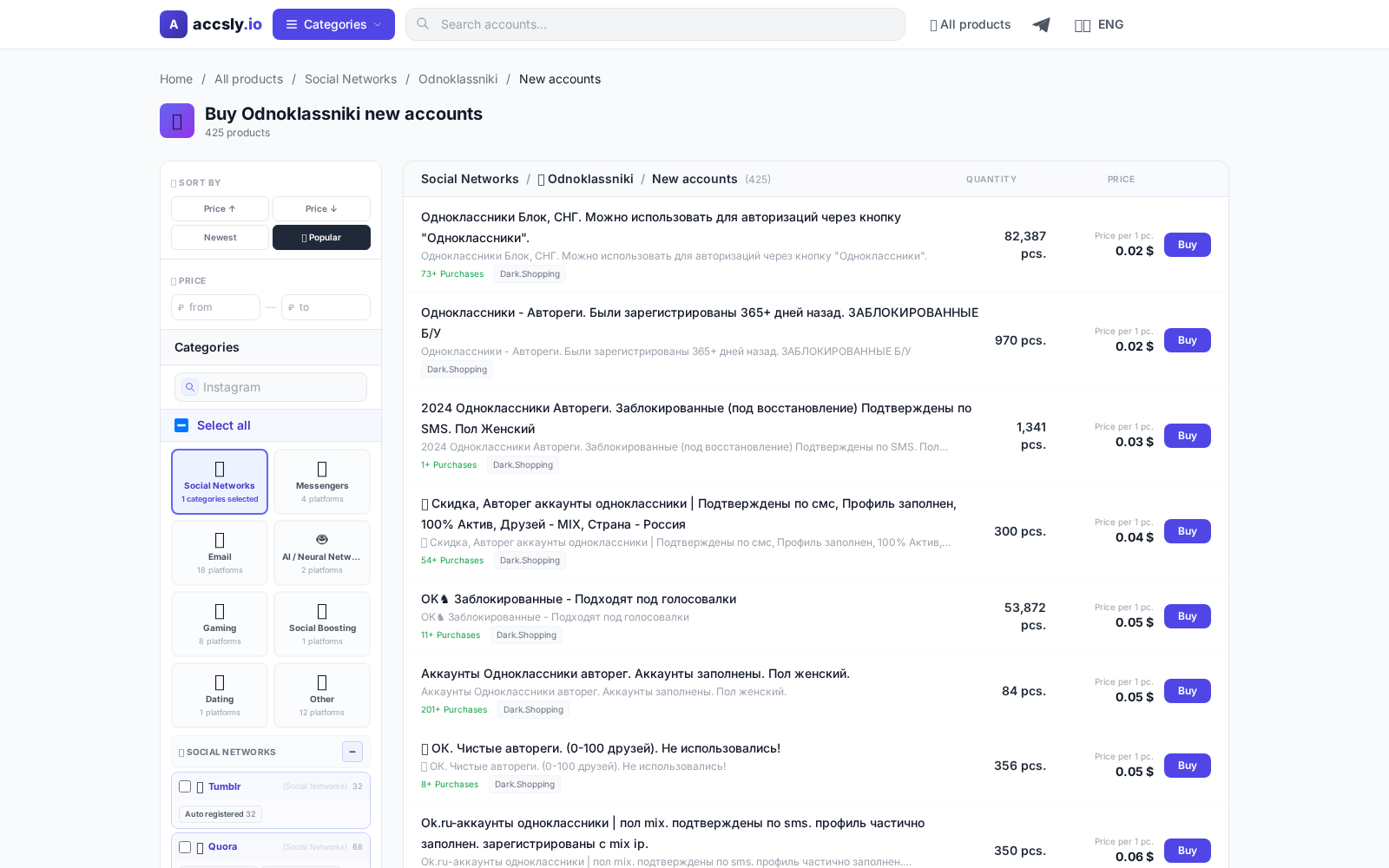The image size is (1389, 868).
Task: Click the Select all categories link
Action: click(x=212, y=425)
